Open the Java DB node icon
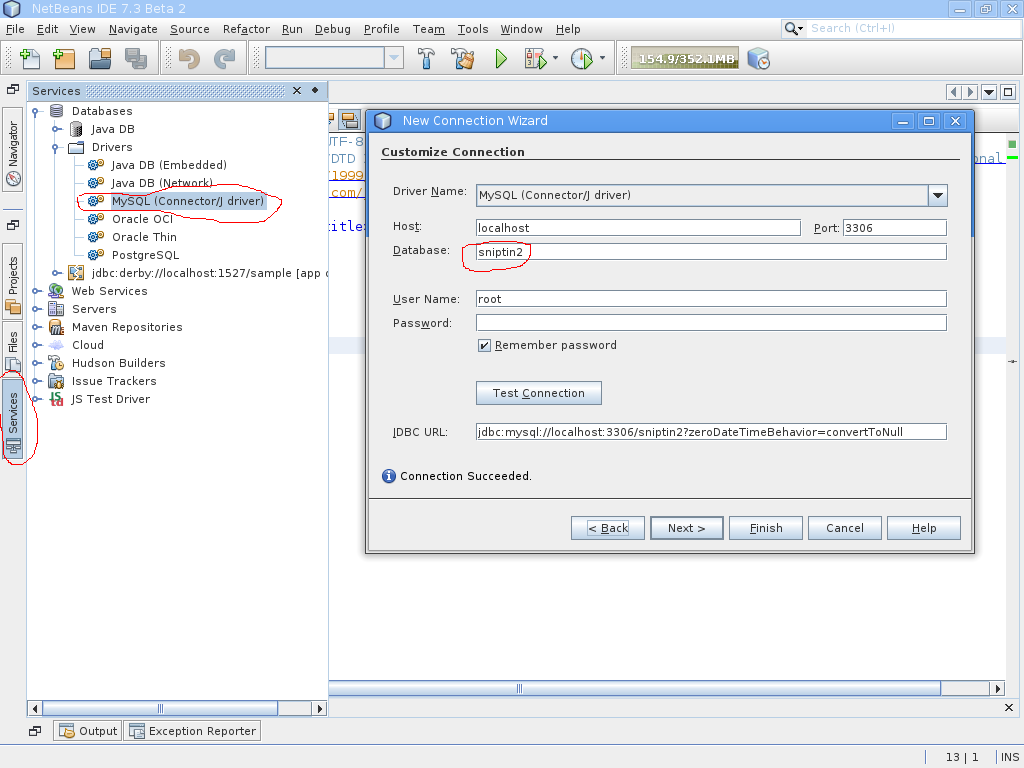Screen dimensions: 1024x768 (77, 128)
